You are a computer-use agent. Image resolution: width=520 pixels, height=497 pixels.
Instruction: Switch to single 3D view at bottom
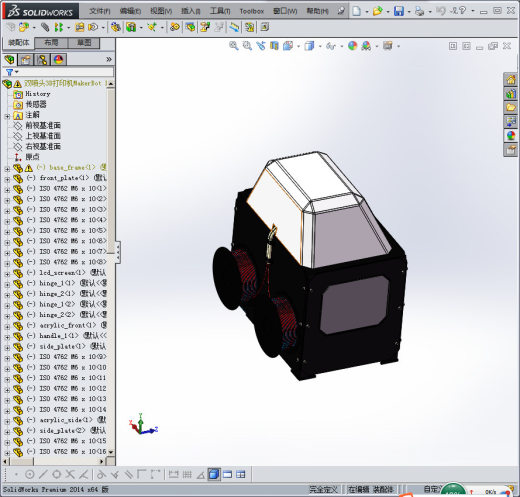pos(214,474)
